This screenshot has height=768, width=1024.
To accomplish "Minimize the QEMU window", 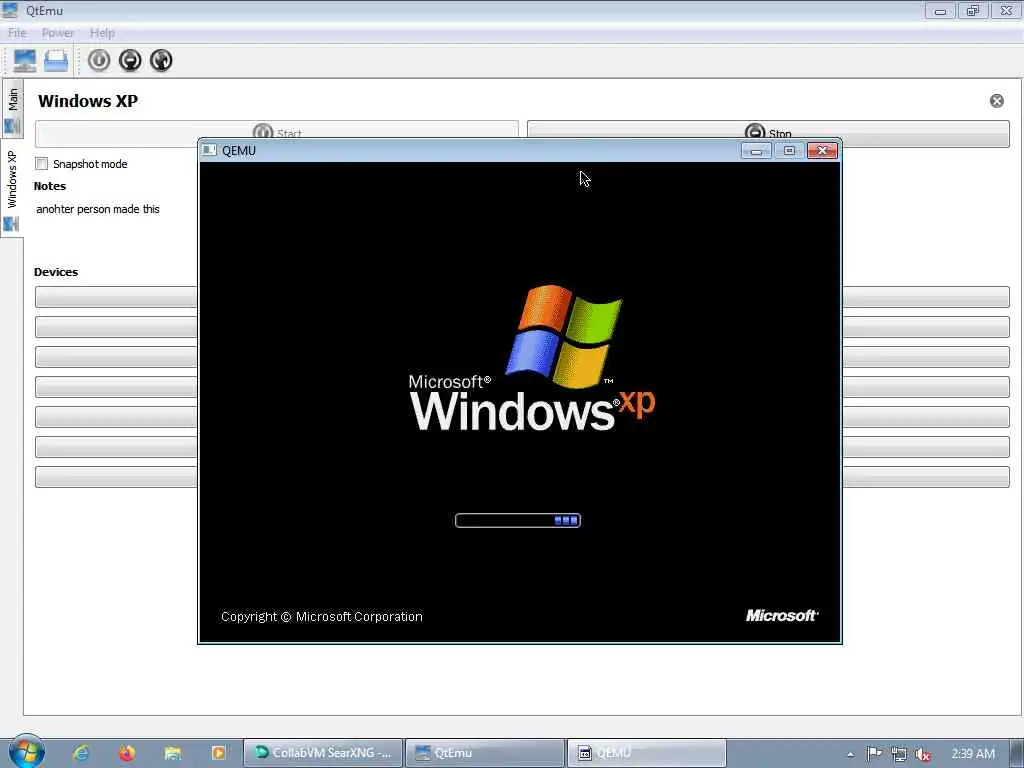I will tap(756, 151).
